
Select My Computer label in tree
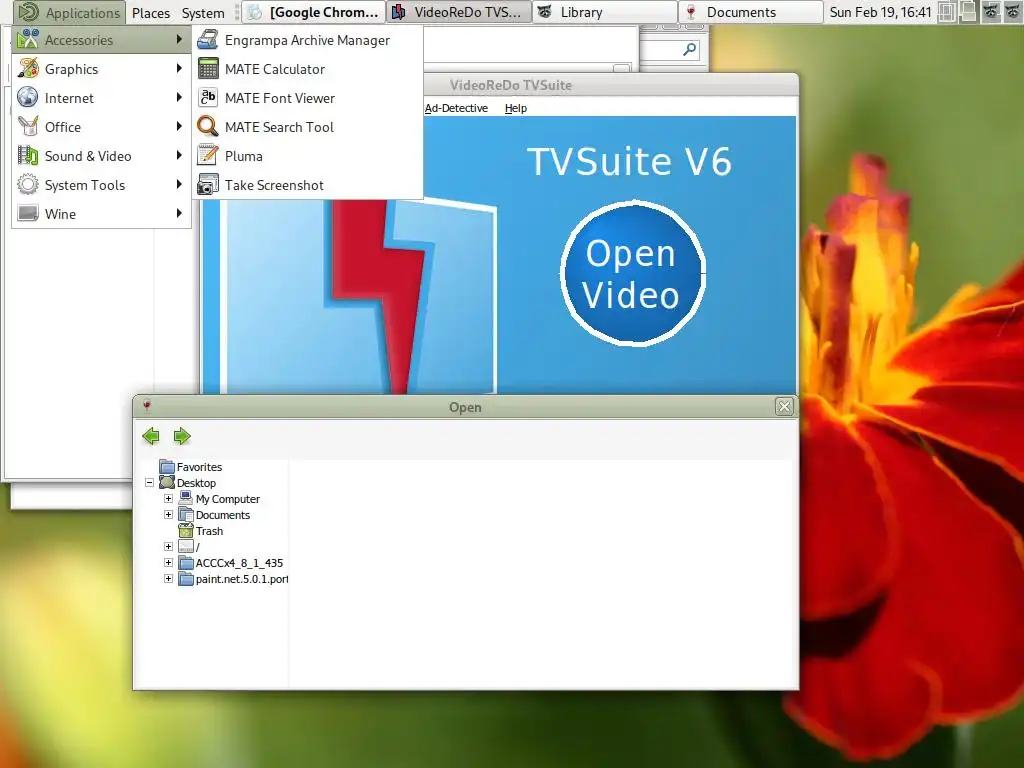coord(228,499)
